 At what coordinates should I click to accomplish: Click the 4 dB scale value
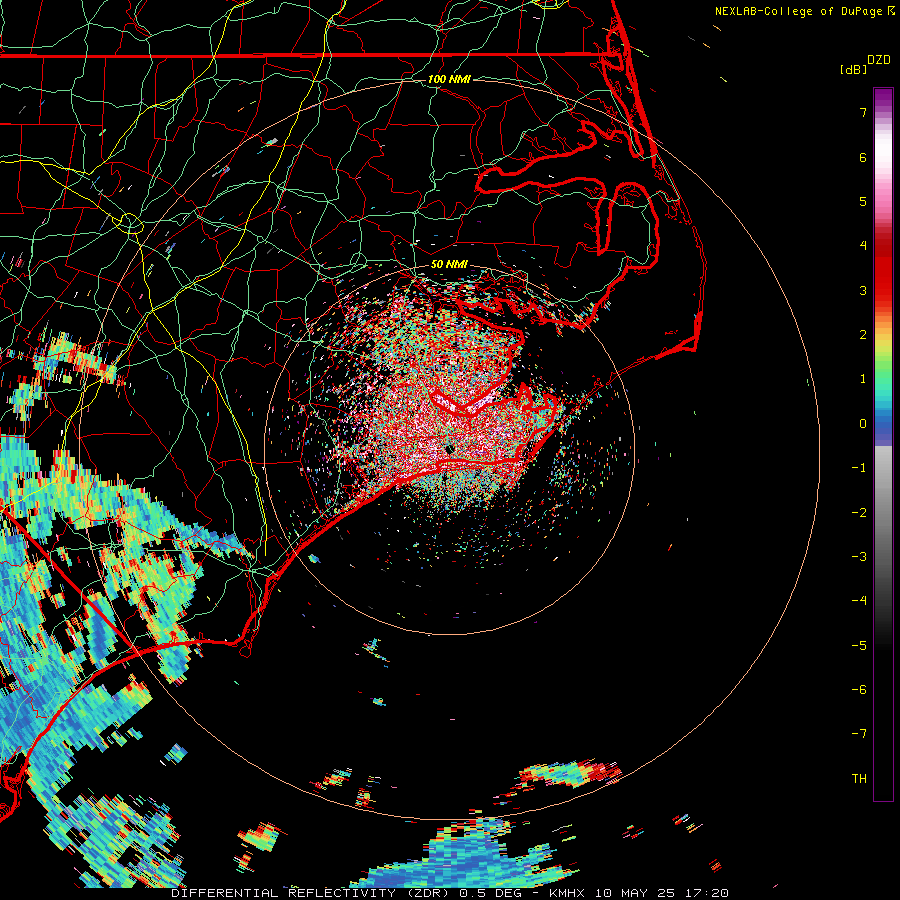(863, 246)
